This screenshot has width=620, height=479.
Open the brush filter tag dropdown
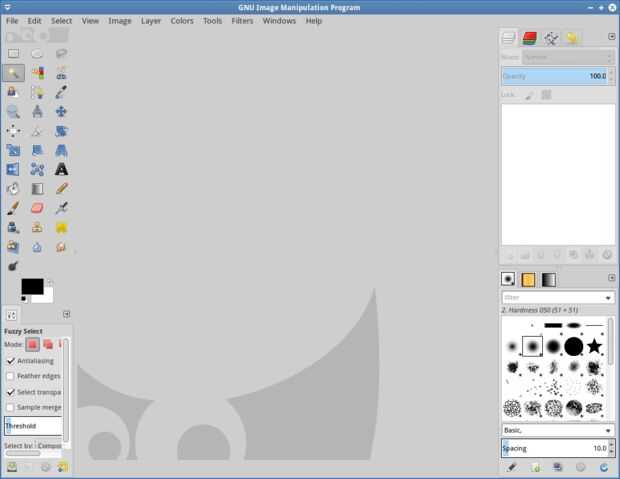[608, 298]
